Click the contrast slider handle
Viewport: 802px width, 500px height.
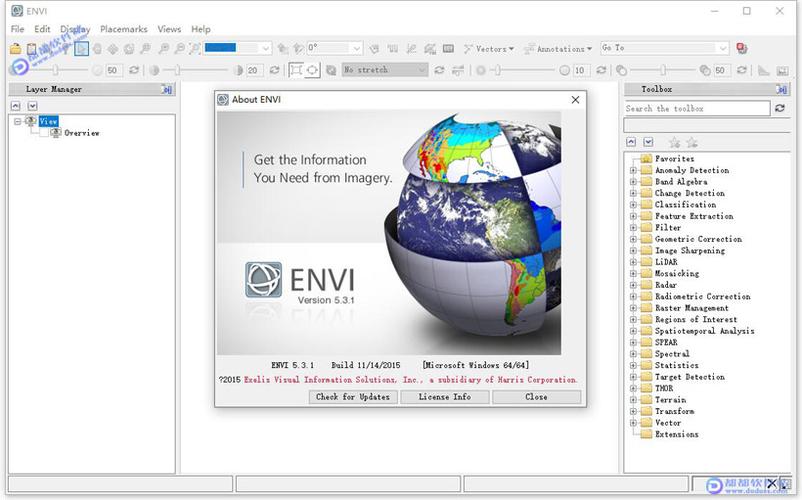(178, 70)
